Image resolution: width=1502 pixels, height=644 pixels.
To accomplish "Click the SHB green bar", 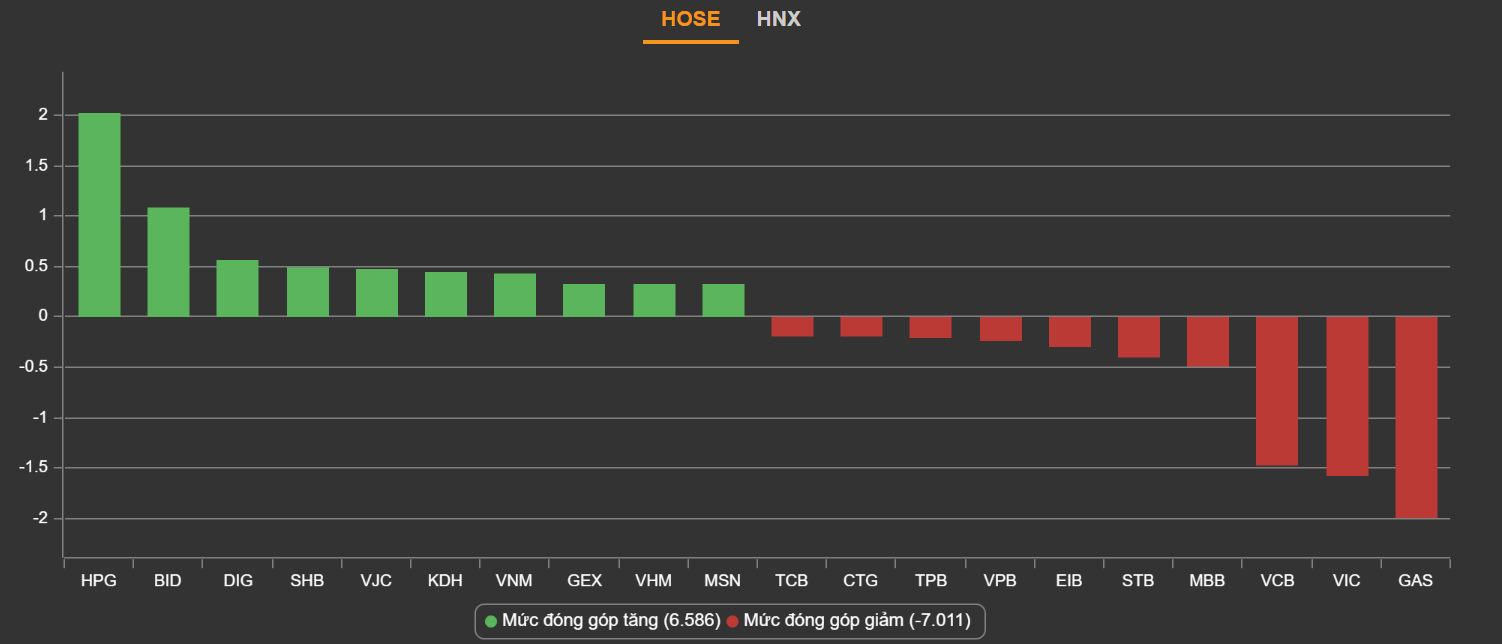I will (x=307, y=292).
